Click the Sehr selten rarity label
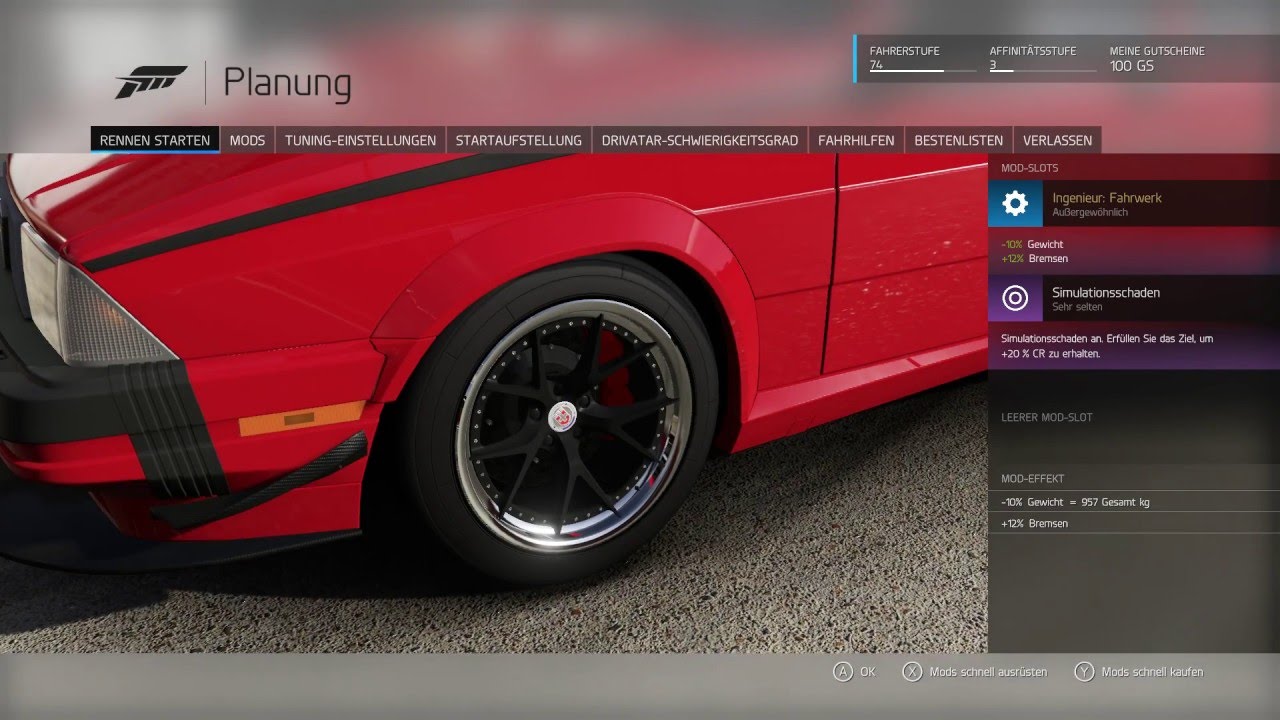The width and height of the screenshot is (1280, 720). (1076, 307)
